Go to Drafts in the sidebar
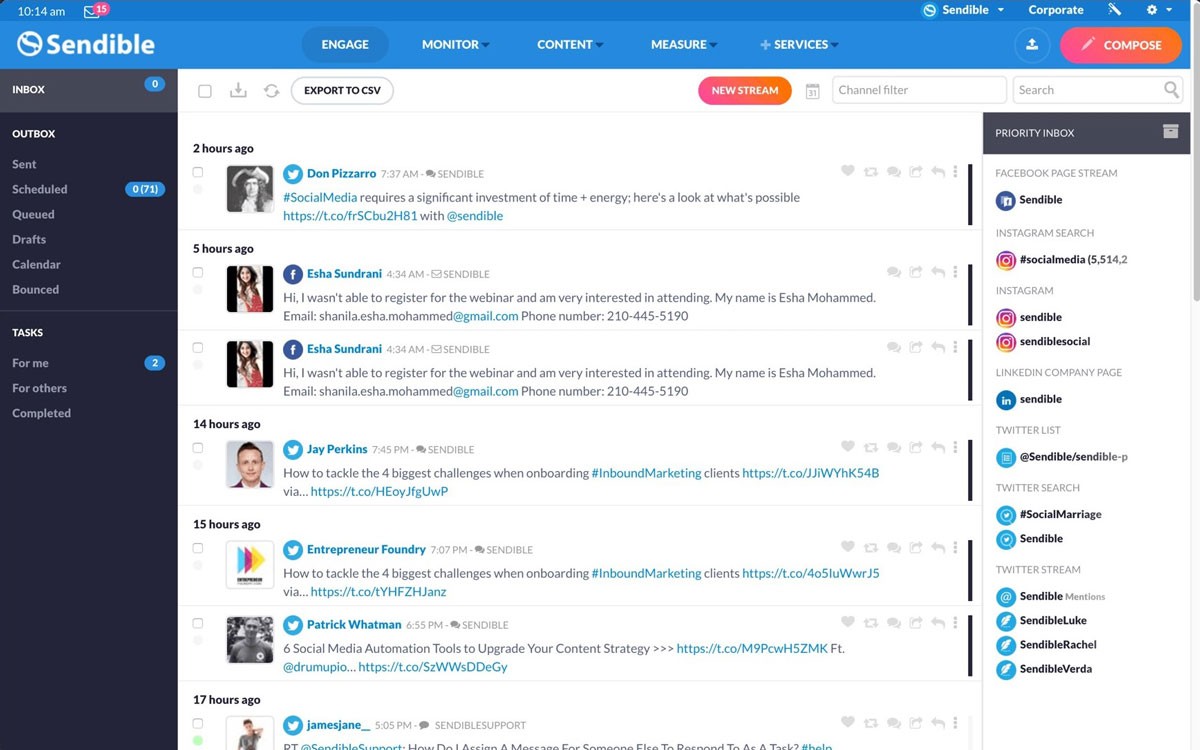The width and height of the screenshot is (1200, 750). (29, 239)
